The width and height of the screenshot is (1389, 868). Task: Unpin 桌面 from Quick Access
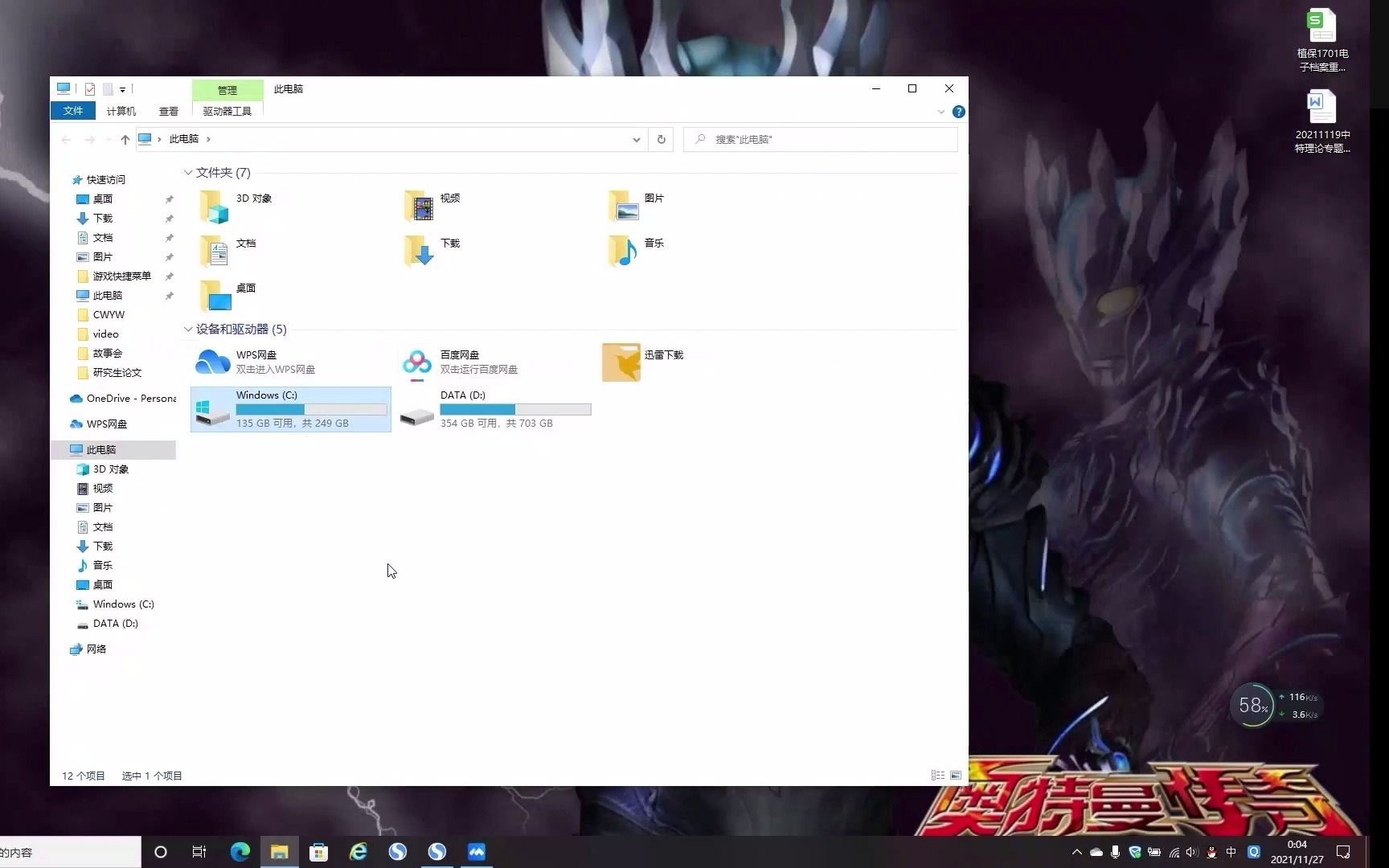169,199
